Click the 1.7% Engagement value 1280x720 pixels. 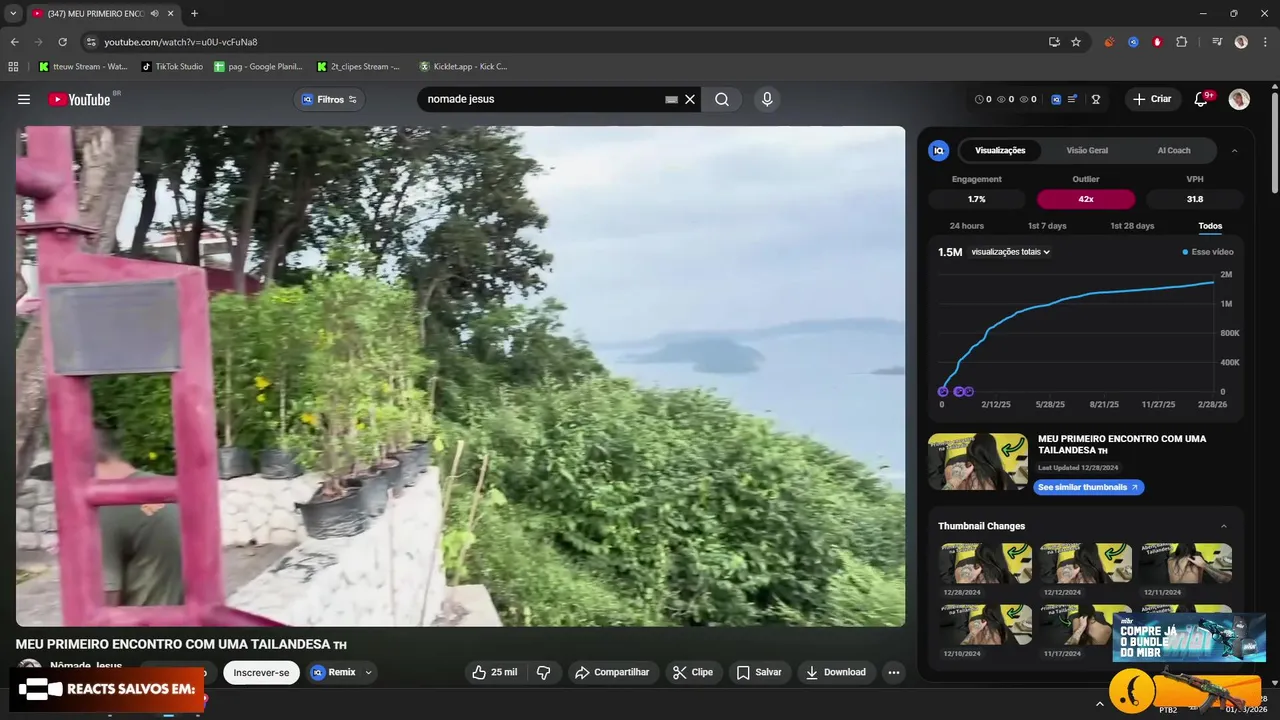[x=976, y=199]
